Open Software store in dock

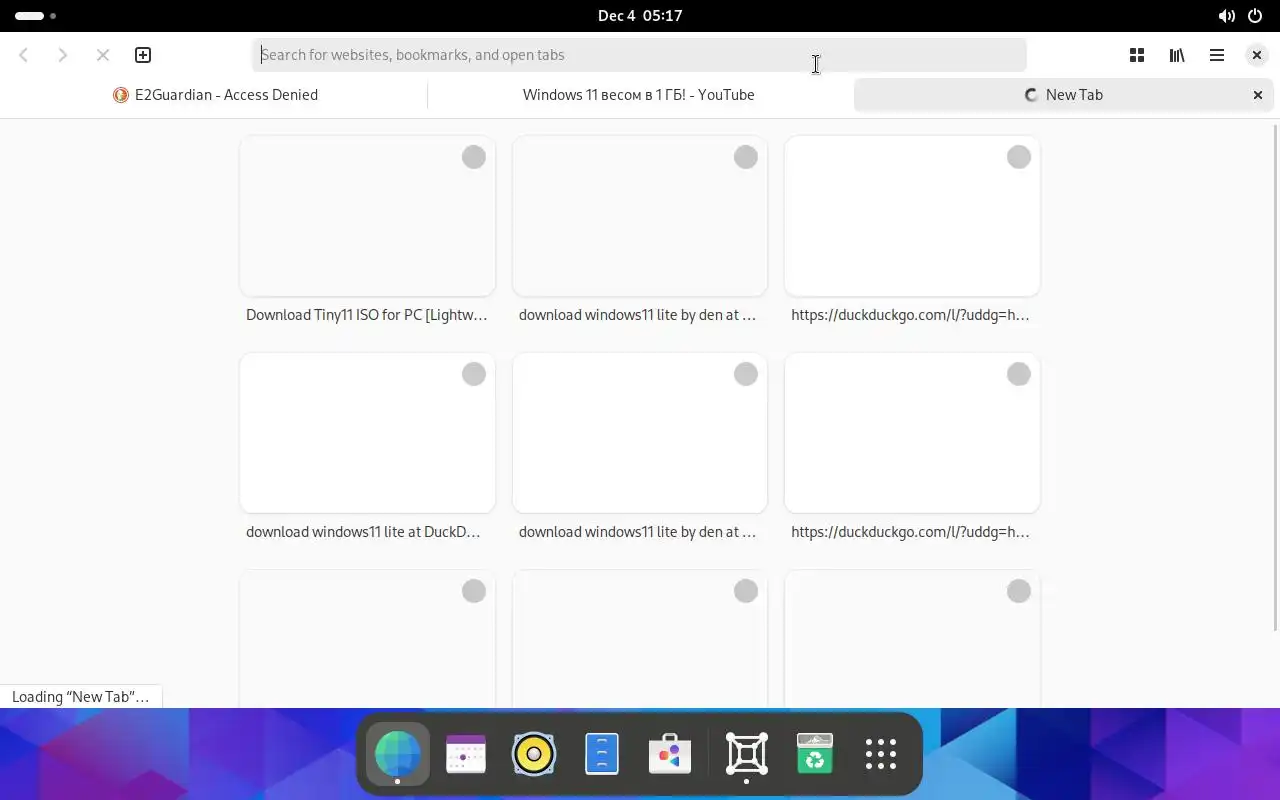[x=670, y=754]
